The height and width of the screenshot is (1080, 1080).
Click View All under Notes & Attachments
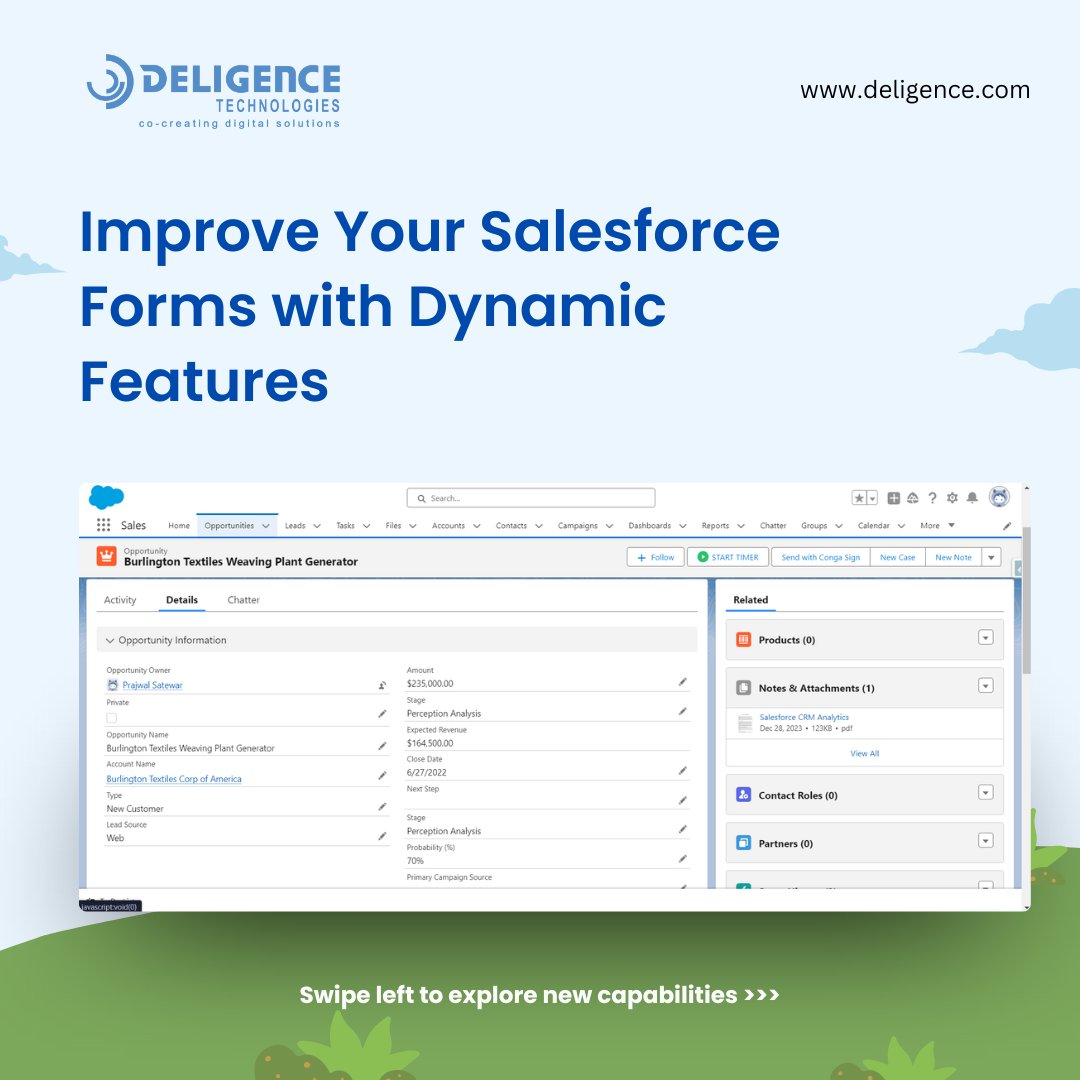(864, 754)
